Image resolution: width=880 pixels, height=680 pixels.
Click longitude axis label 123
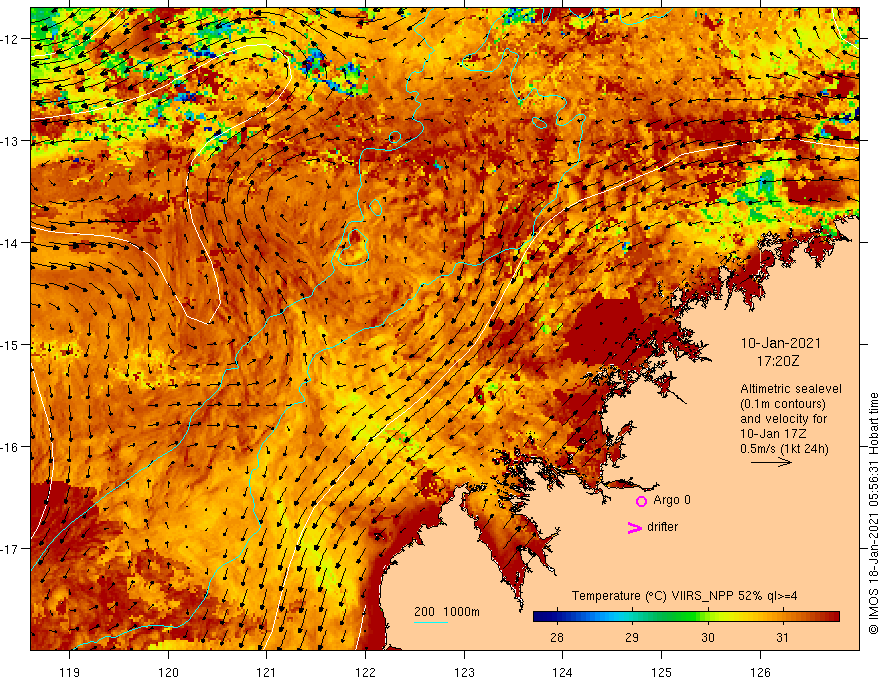point(464,672)
